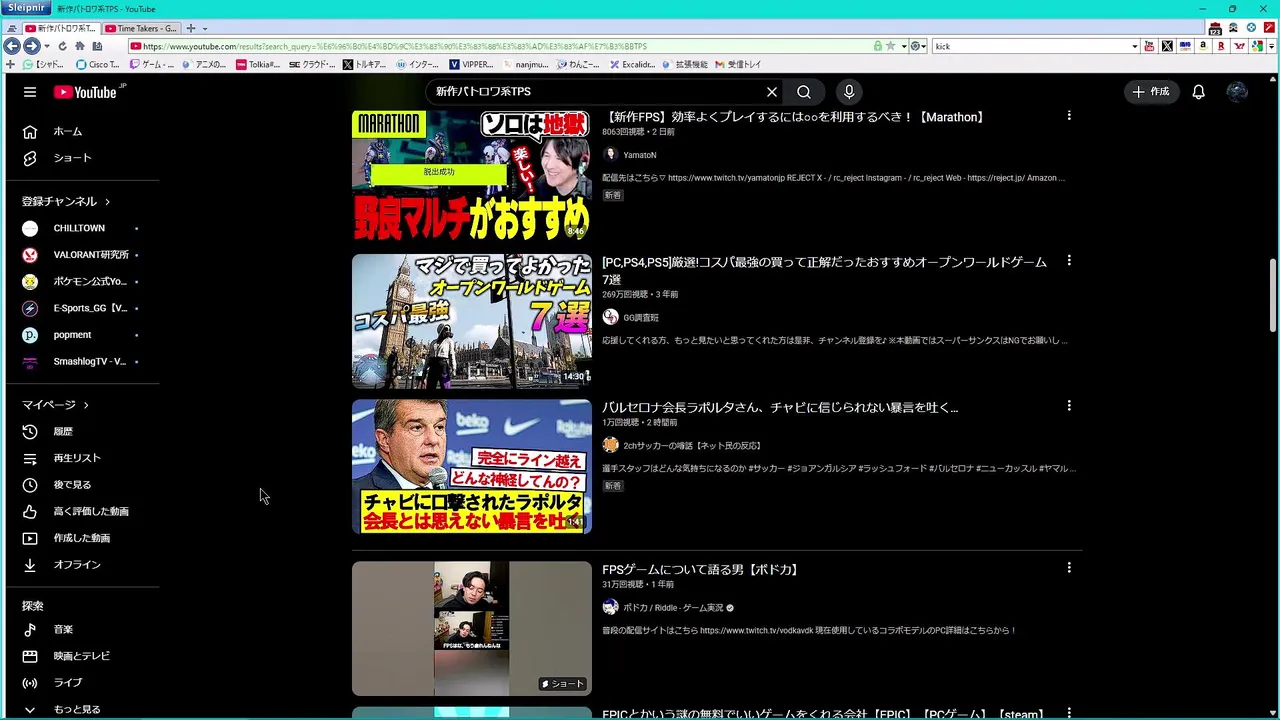Viewport: 1280px width, 720px height.
Task: Click the London open world game thumbnail
Action: tap(472, 321)
